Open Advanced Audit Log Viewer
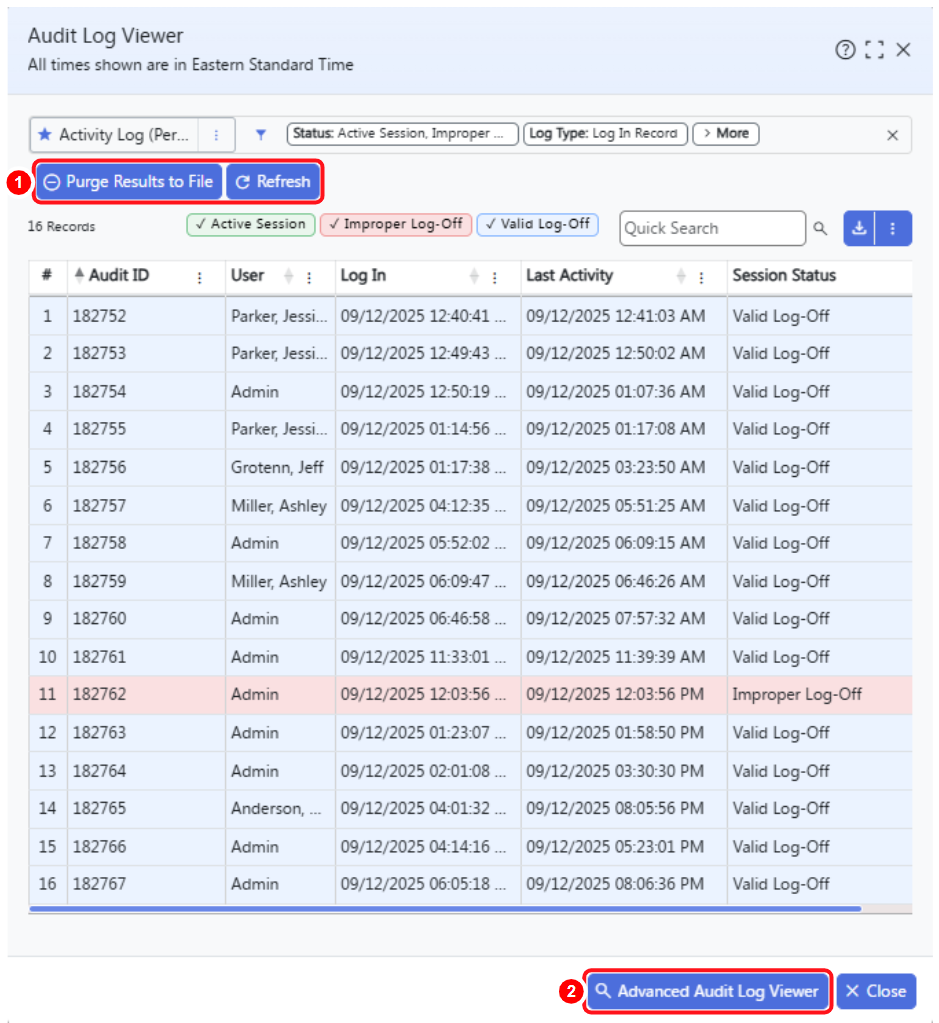Screen dimensions: 939x1023 click(x=707, y=991)
